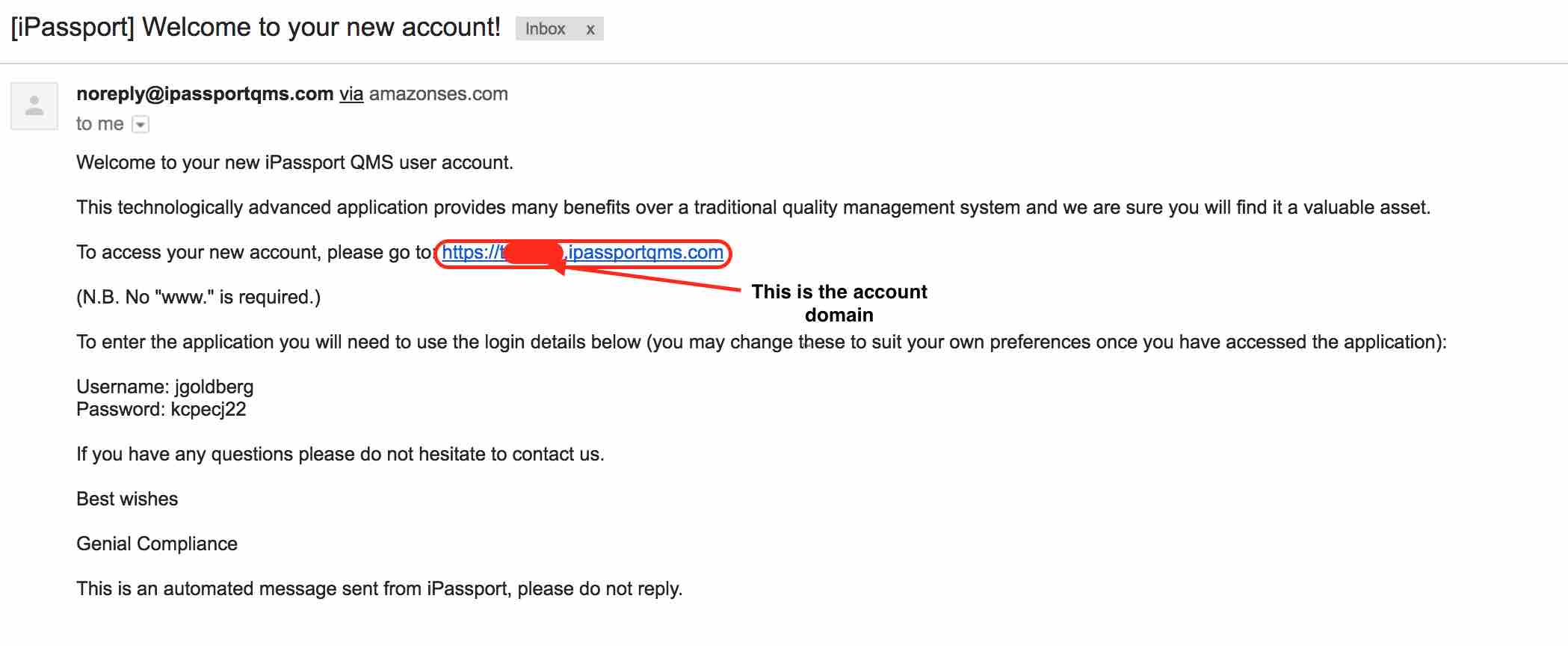1568x646 pixels.
Task: Click the username value jgoldberg
Action: click(214, 387)
